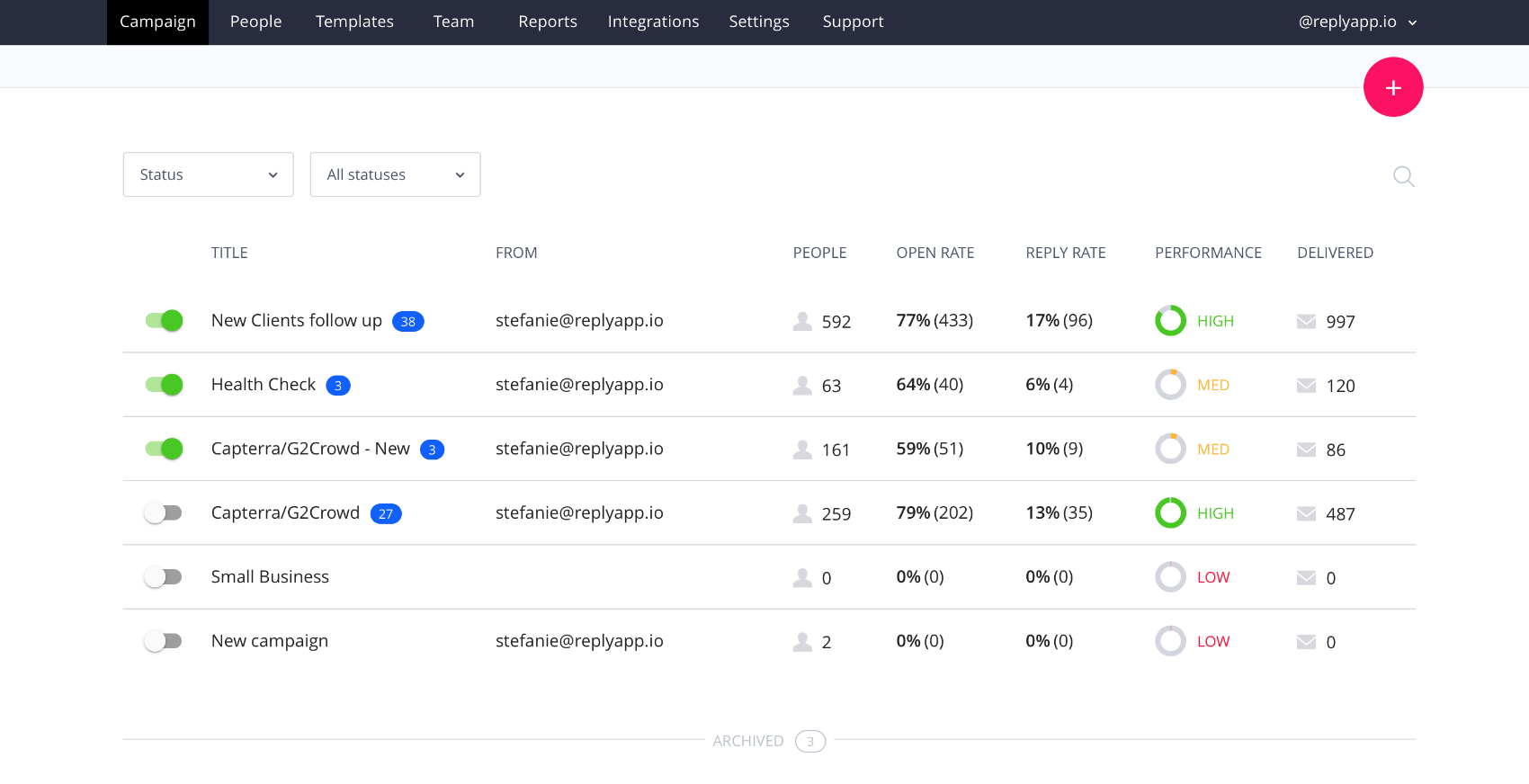
Task: Expand the Archived section with count 3
Action: point(768,741)
